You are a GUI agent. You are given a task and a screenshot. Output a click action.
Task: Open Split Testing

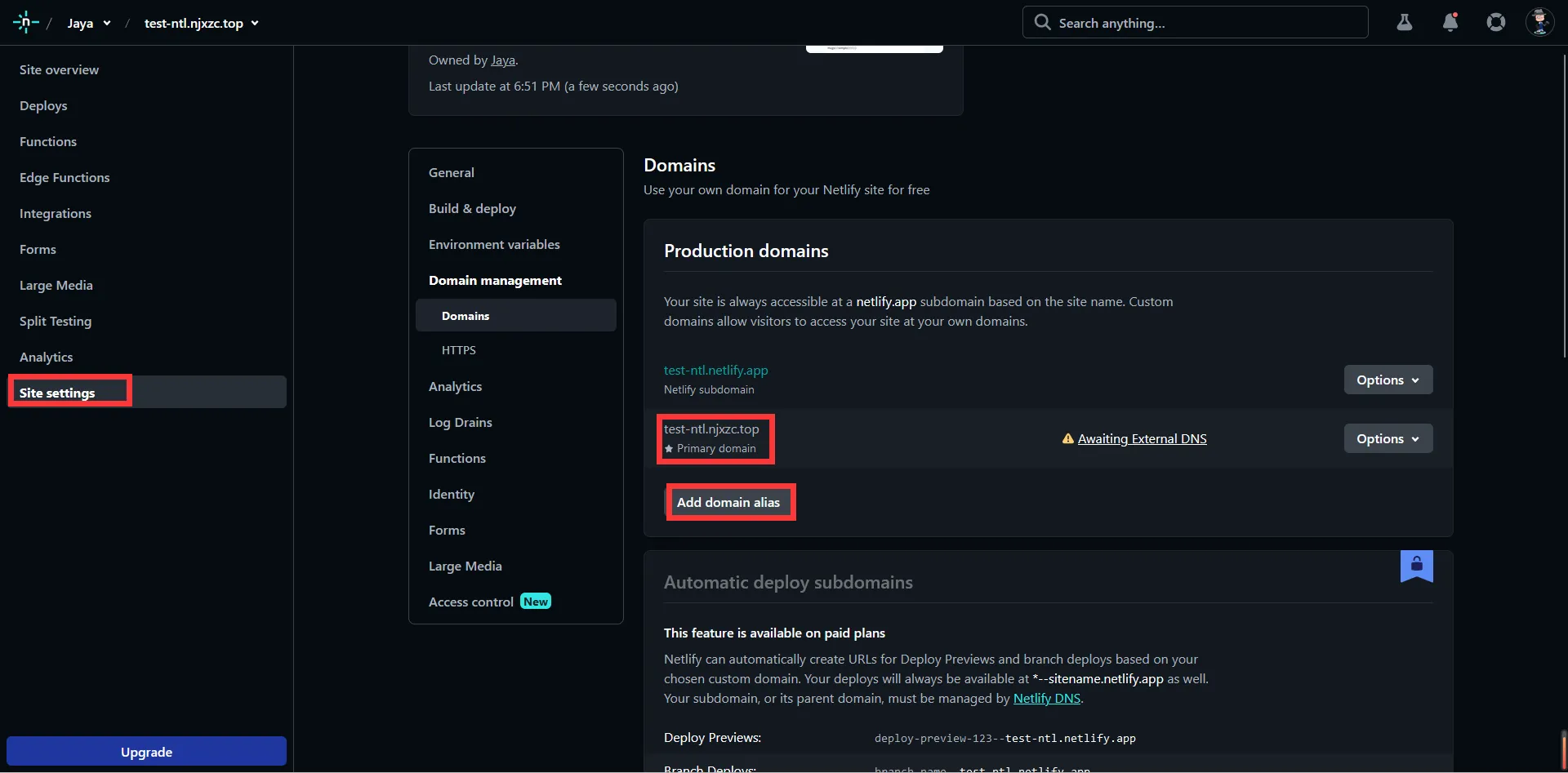click(56, 322)
